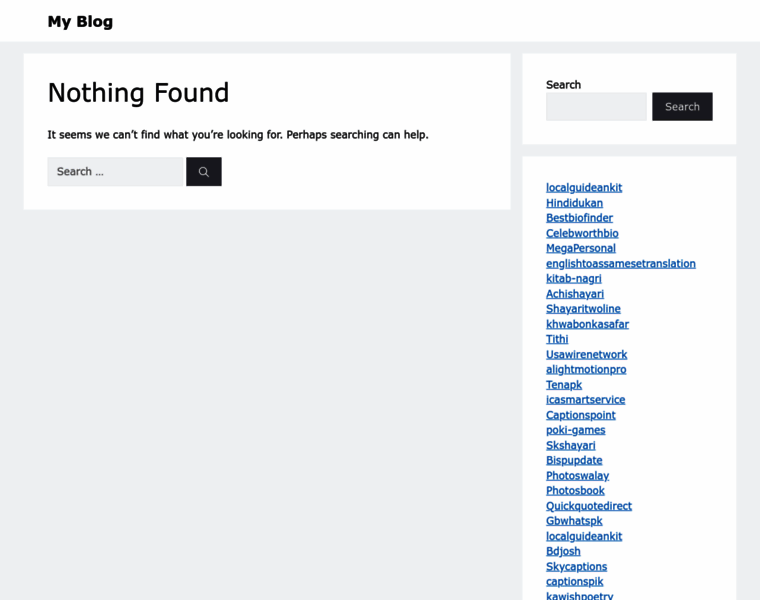Focus the sidebar Search text field
Image resolution: width=760 pixels, height=600 pixels.
point(596,107)
